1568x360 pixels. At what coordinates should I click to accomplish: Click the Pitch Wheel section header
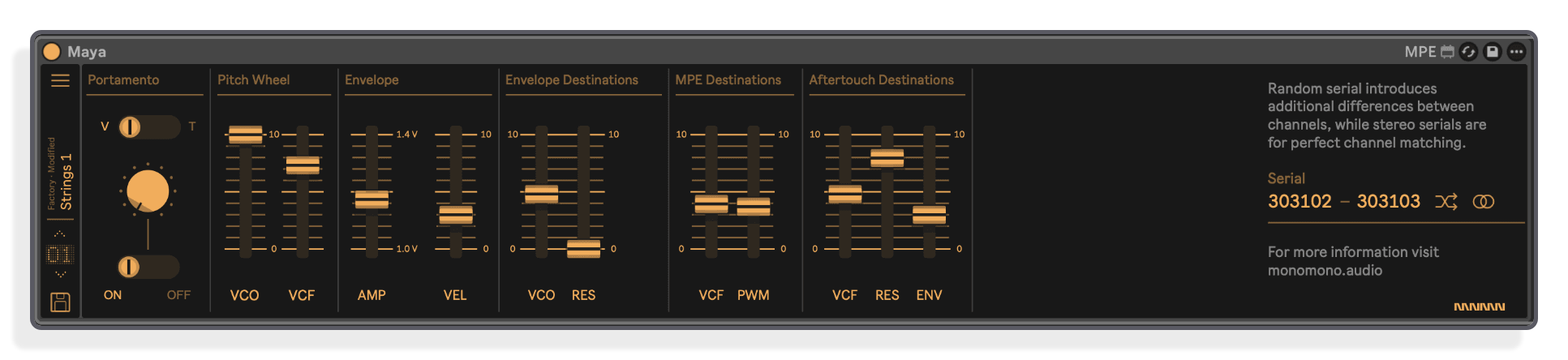pyautogui.click(x=253, y=80)
